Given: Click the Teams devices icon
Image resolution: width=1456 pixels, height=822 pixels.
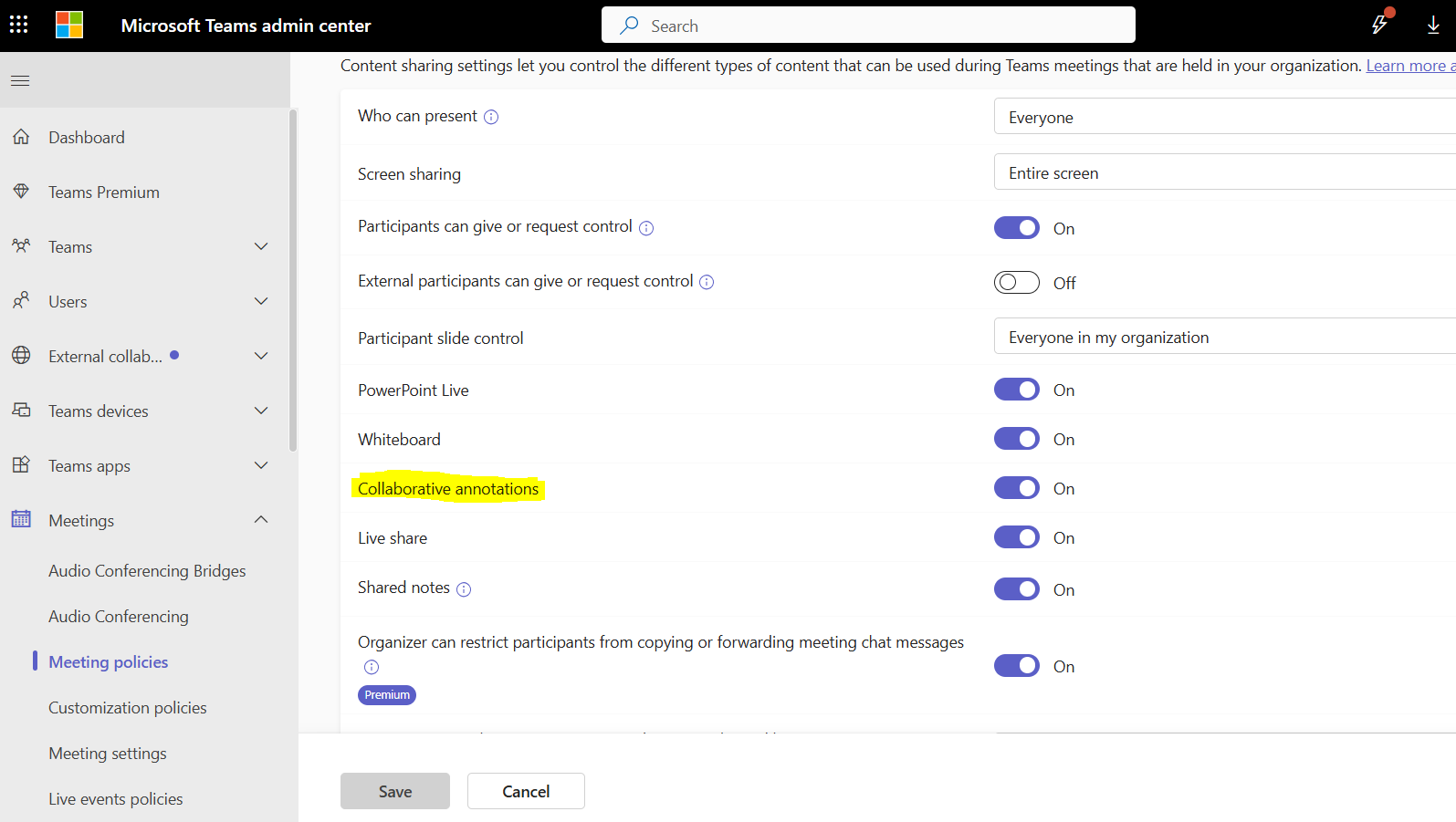Looking at the screenshot, I should coord(21,411).
